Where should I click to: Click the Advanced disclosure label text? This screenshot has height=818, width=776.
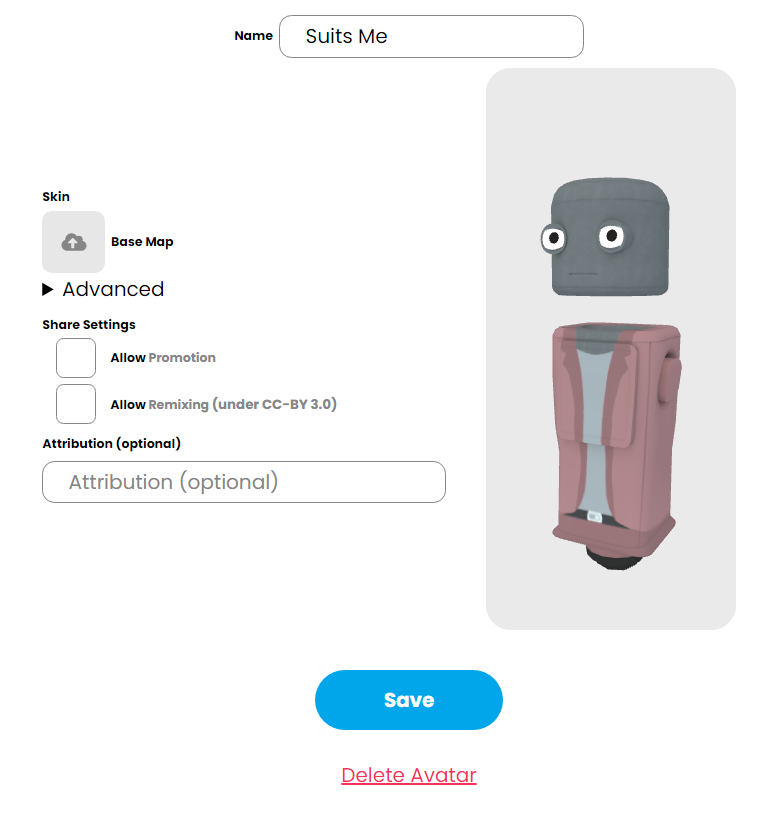(113, 290)
